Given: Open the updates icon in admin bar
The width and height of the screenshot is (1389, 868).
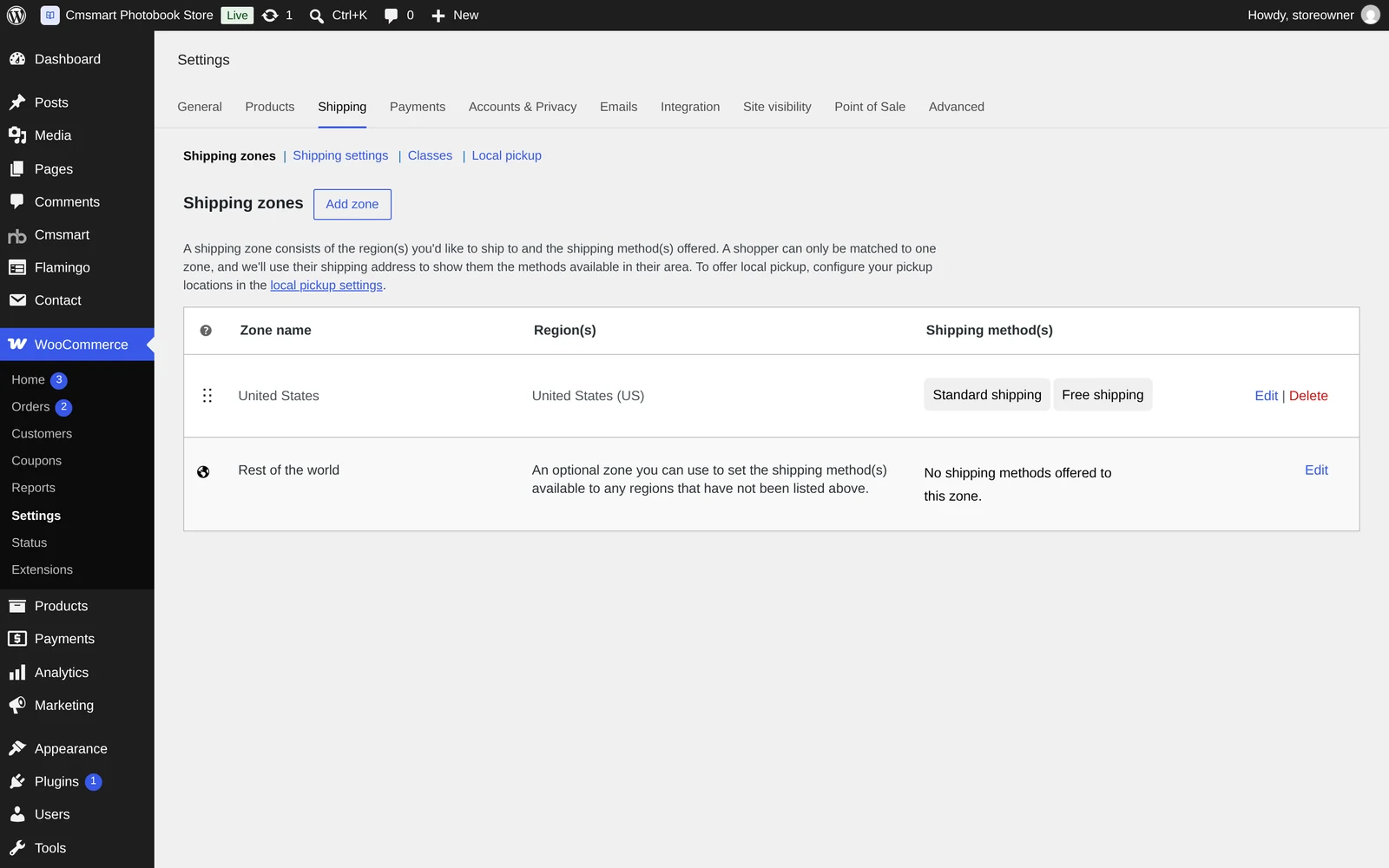Looking at the screenshot, I should (x=270, y=15).
